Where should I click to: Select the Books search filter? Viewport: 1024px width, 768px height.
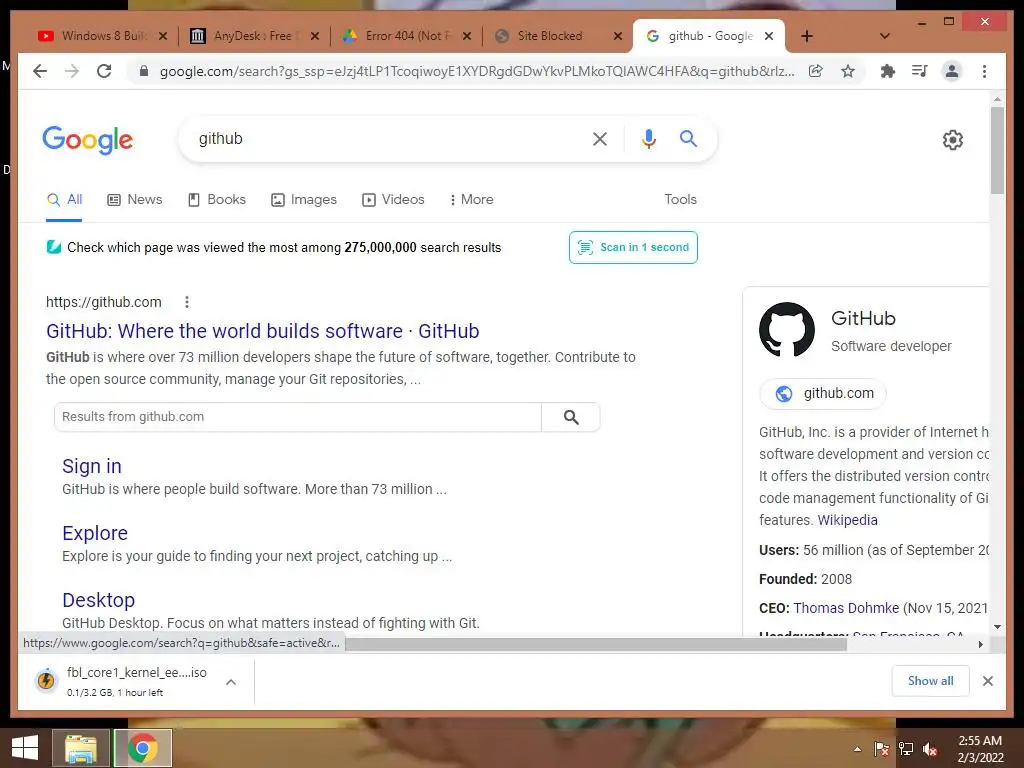217,200
